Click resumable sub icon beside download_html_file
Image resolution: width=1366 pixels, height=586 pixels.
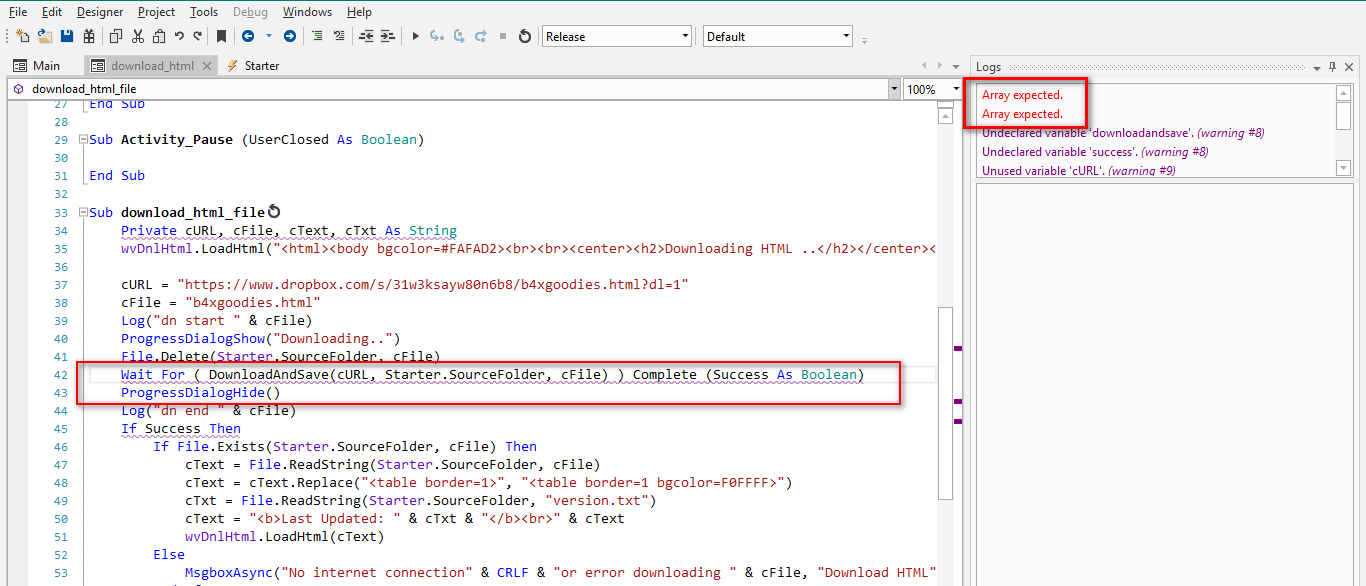(274, 212)
